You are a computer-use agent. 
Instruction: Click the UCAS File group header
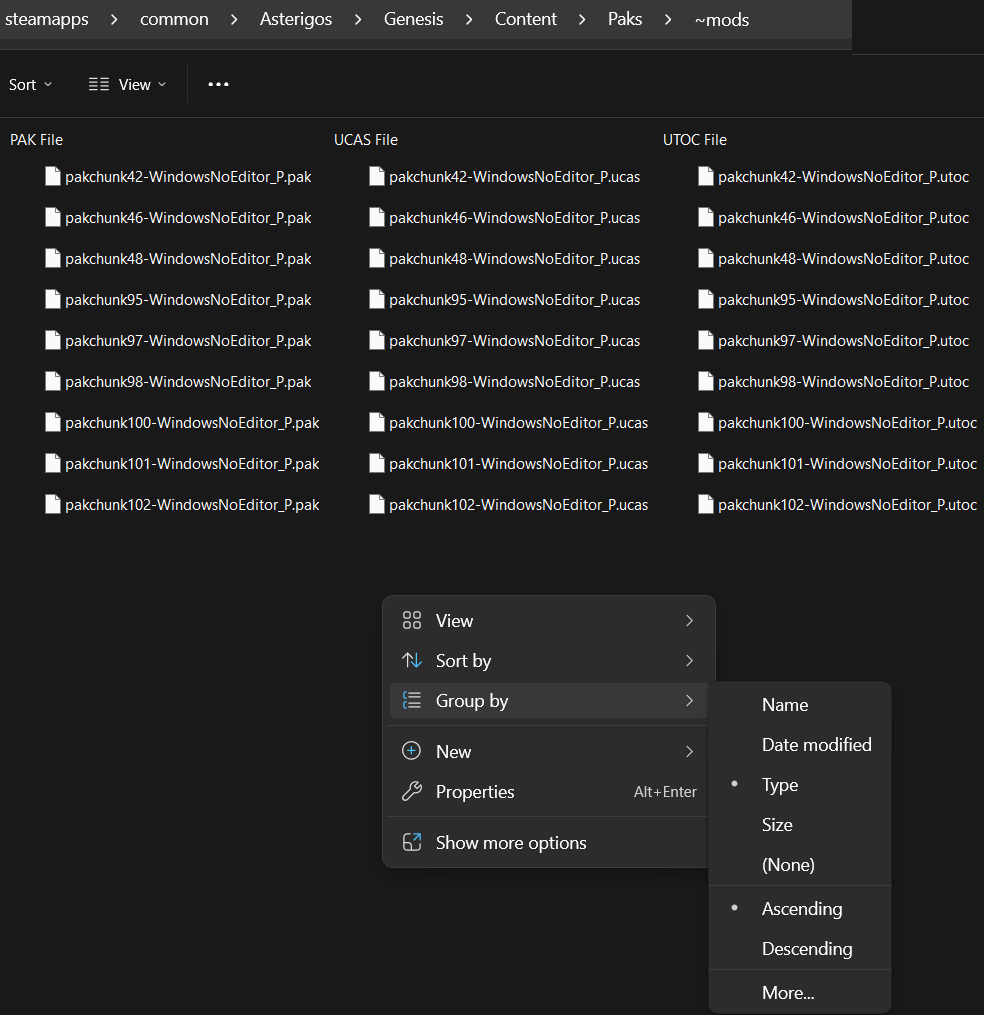pyautogui.click(x=366, y=140)
